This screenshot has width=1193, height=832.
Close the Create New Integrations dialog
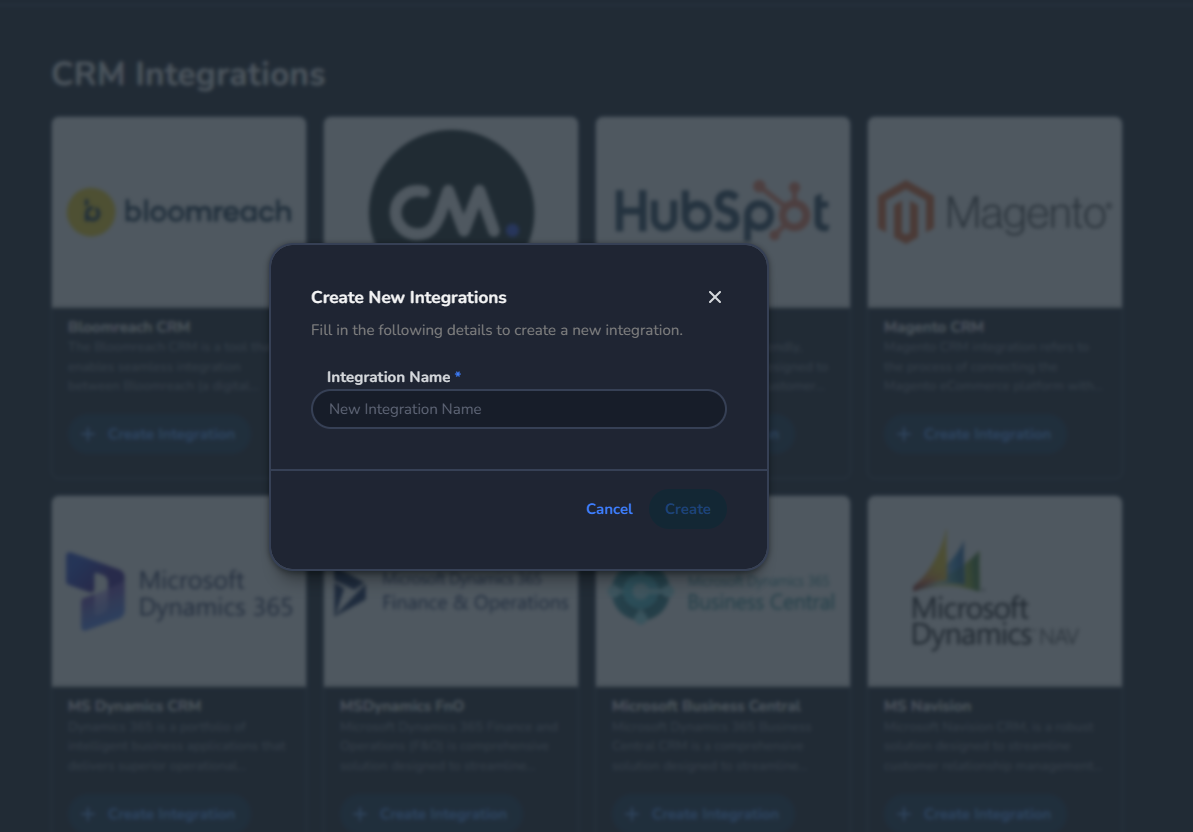click(x=714, y=297)
